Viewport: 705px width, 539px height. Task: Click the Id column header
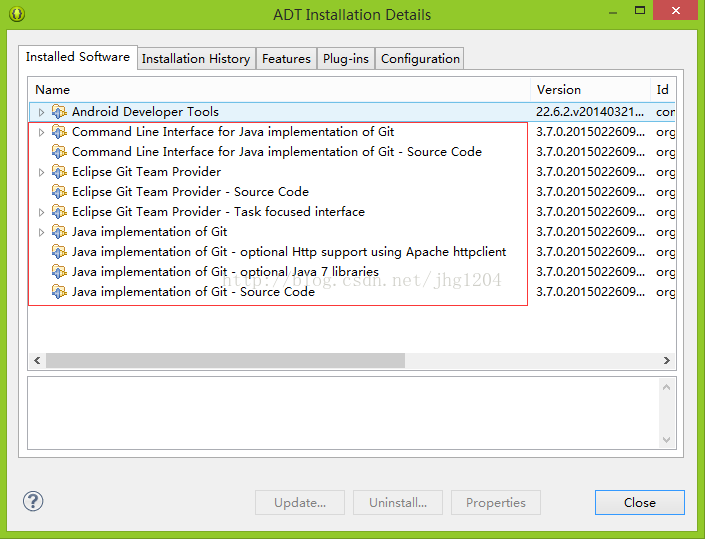point(663,89)
